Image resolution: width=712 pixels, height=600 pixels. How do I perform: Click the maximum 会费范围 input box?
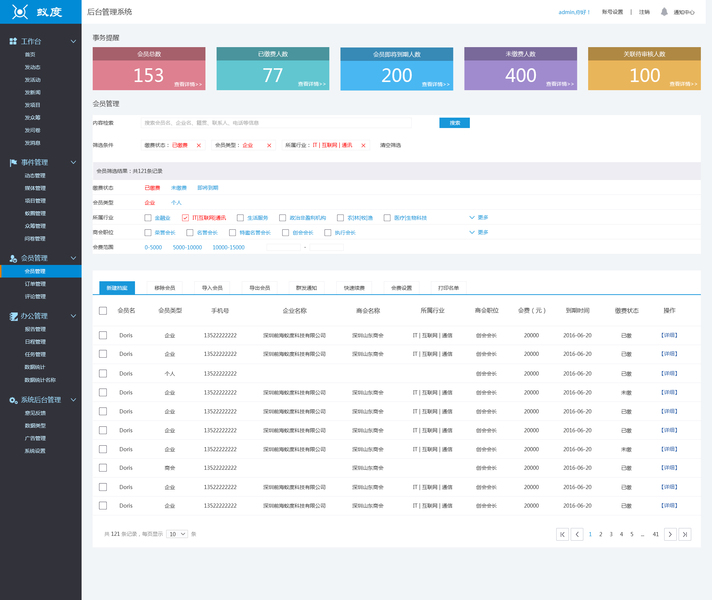pyautogui.click(x=326, y=248)
